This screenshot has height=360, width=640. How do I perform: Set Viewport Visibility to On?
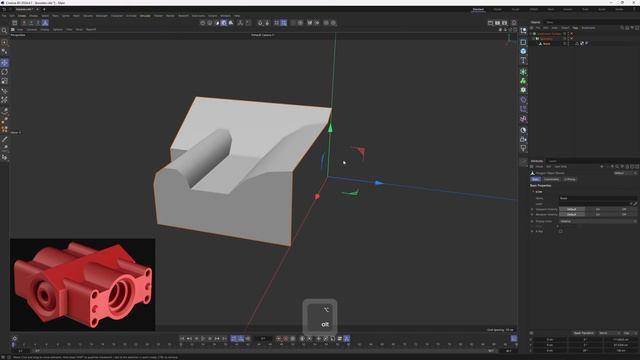pyautogui.click(x=598, y=209)
